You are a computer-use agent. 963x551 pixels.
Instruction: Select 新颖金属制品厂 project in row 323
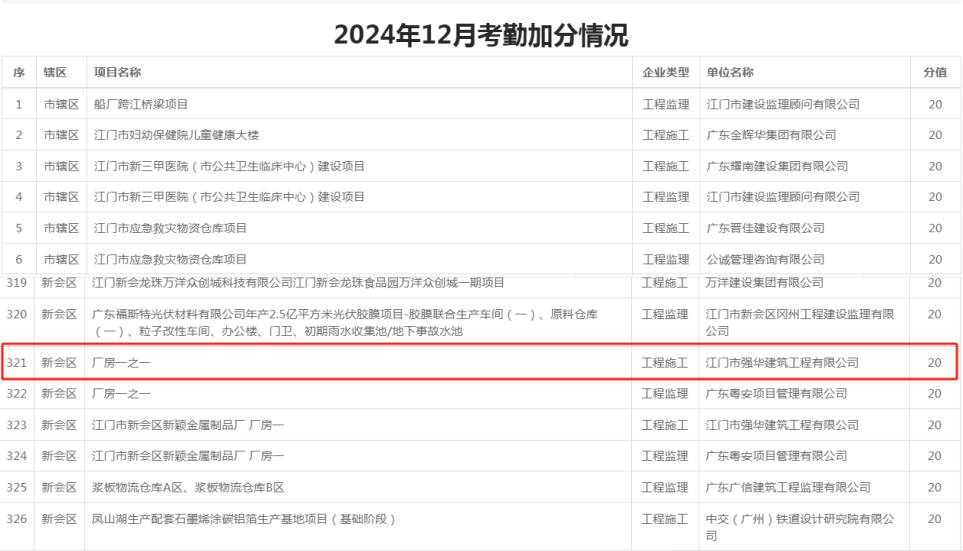188,425
